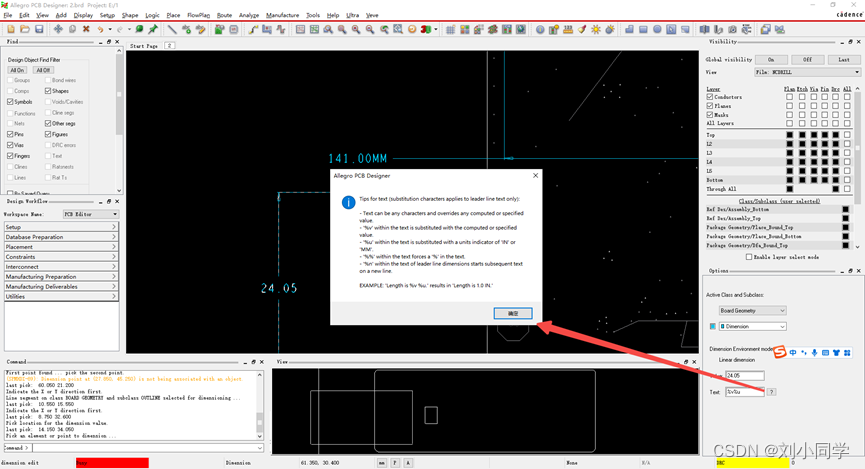865x469 pixels.
Task: Click the sun Highlight icon
Action: point(596,29)
